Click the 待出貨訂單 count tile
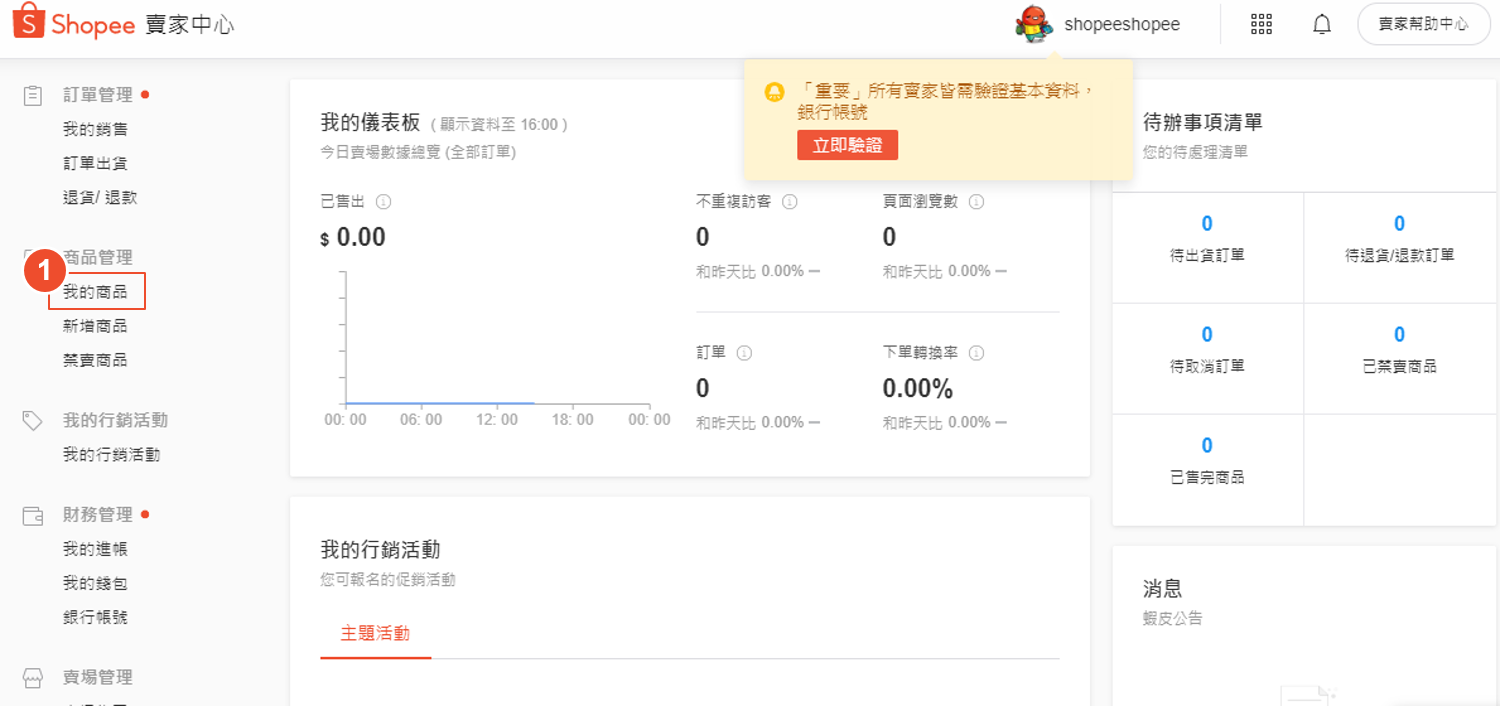The height and width of the screenshot is (706, 1500). (x=1207, y=238)
